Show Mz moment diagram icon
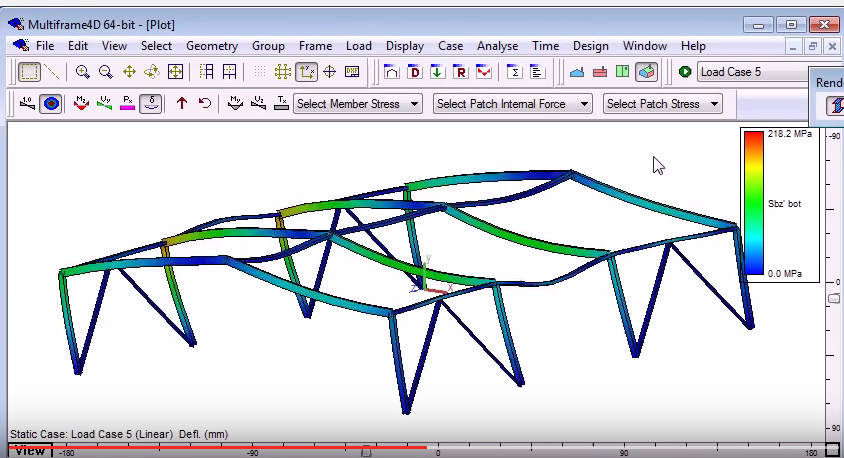The image size is (844, 458). pyautogui.click(x=81, y=103)
